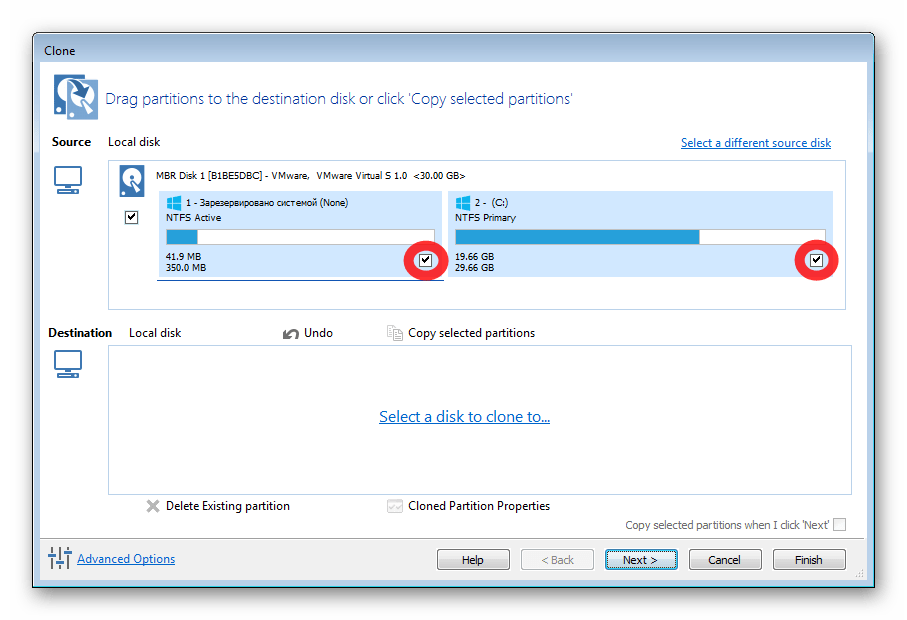Click the Clone wizard disk icon
Screen dimensions: 907x620
point(76,97)
